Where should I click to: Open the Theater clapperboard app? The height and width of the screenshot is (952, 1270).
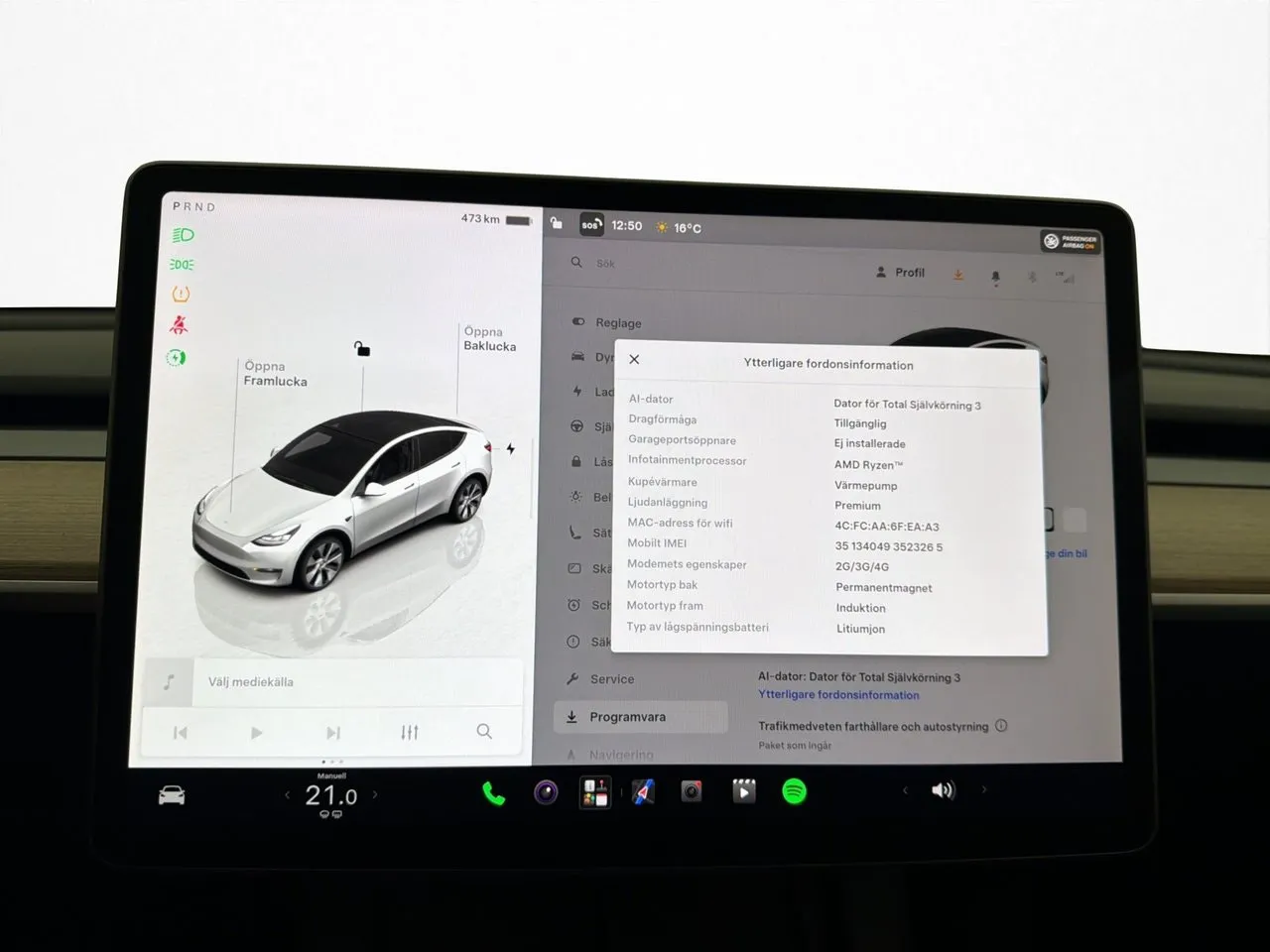point(743,790)
